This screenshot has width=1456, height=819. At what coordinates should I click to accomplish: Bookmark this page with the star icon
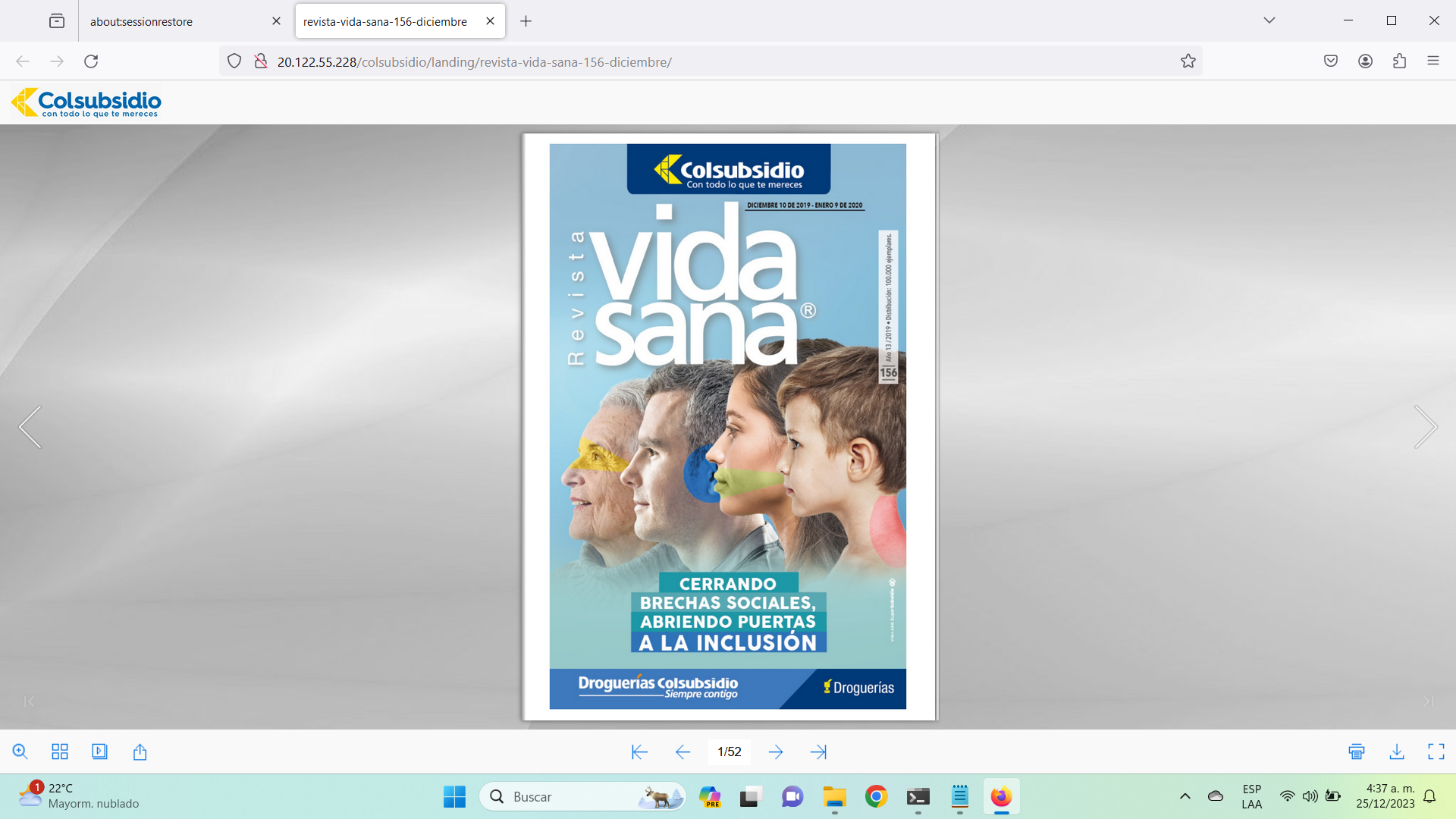tap(1188, 61)
